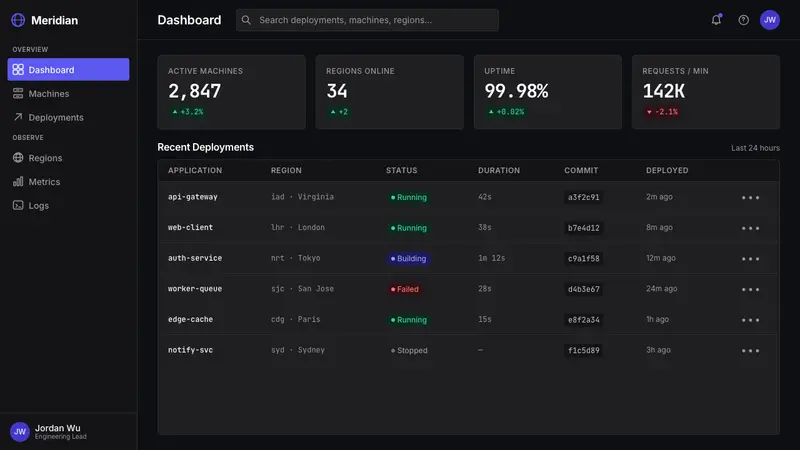Image resolution: width=800 pixels, height=450 pixels.
Task: Open Metrics page from sidebar
Action: (68, 181)
